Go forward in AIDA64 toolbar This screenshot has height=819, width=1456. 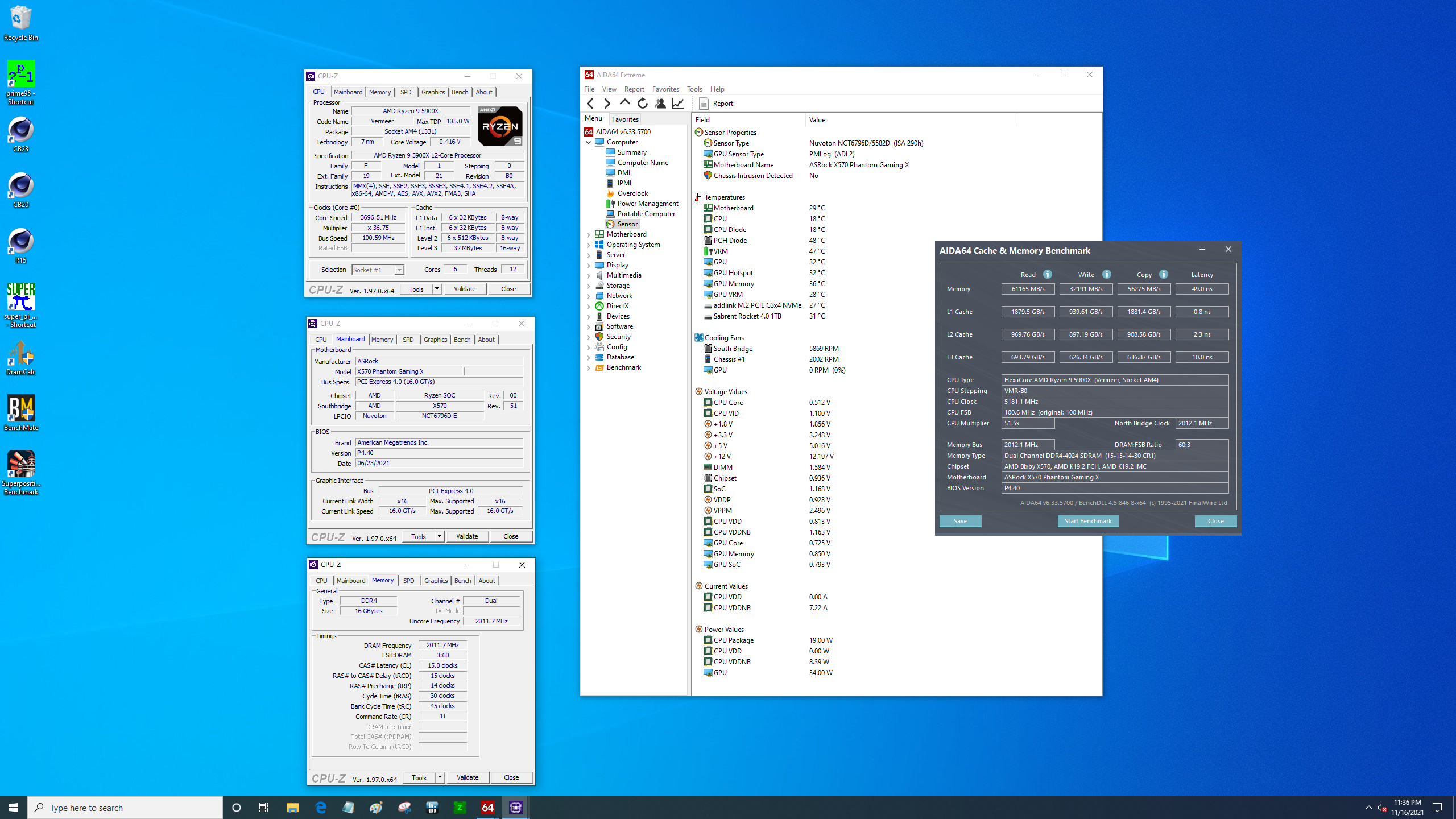click(x=607, y=104)
